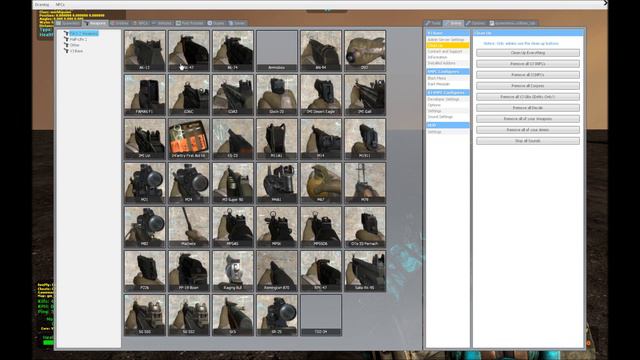This screenshot has height=360, width=640.
Task: Click the Stop all Sounds button
Action: coord(528,141)
